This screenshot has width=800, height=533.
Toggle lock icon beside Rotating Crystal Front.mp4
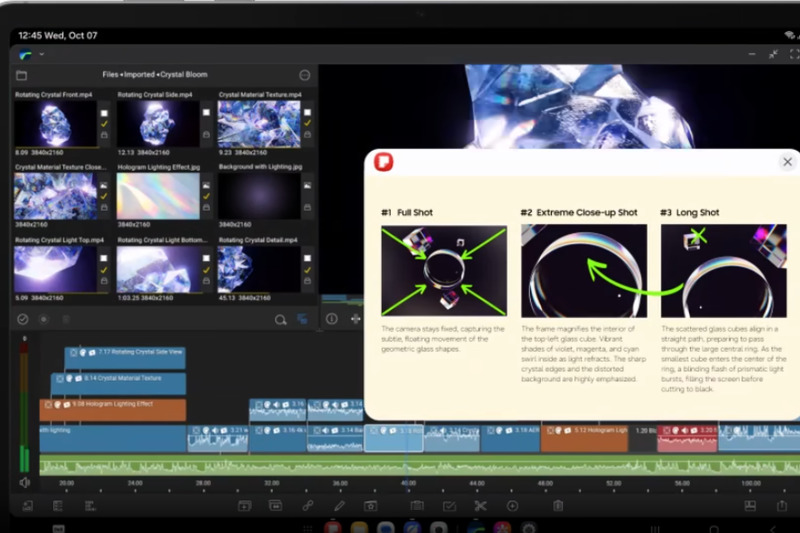point(104,135)
